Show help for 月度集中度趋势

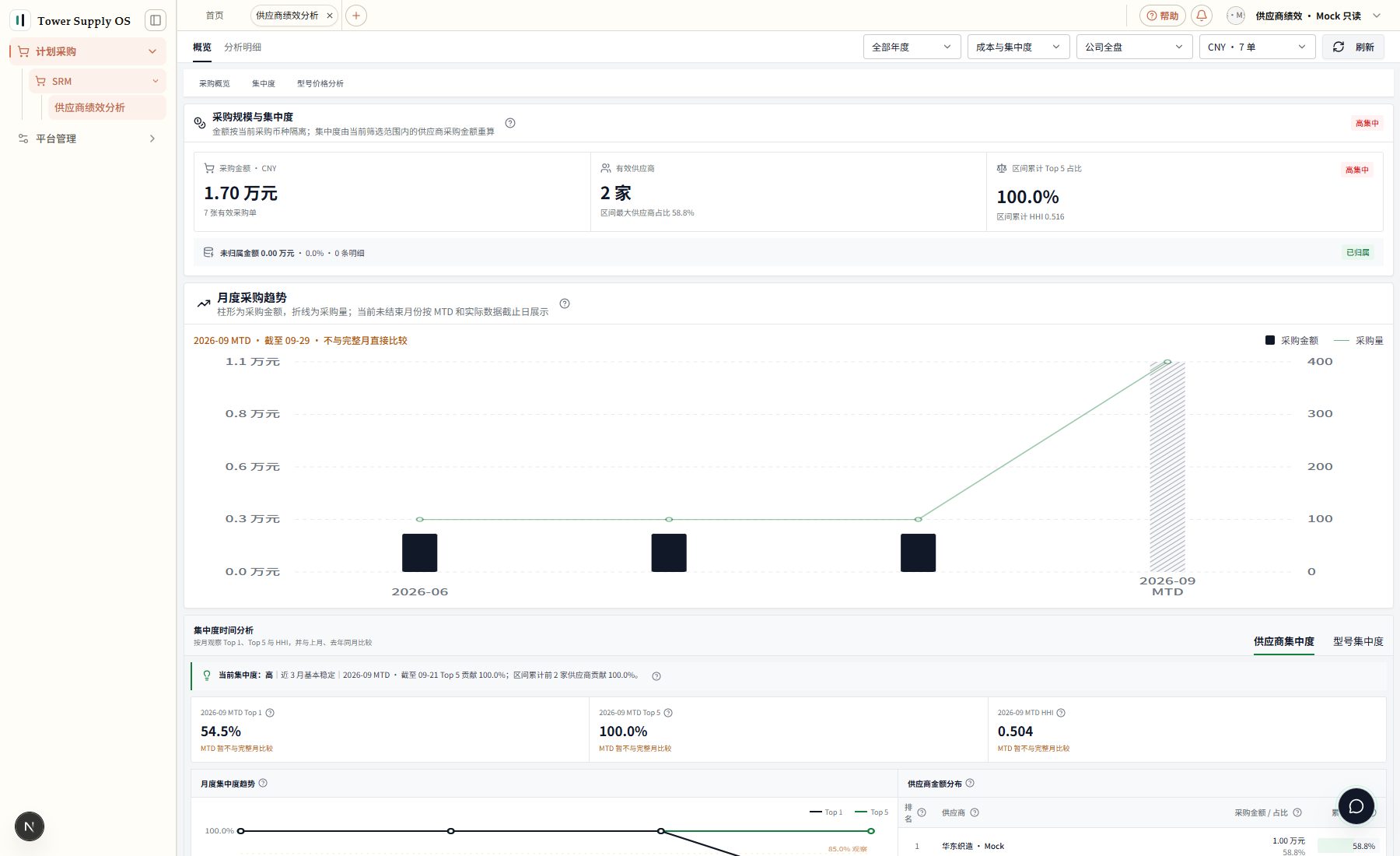(x=263, y=783)
